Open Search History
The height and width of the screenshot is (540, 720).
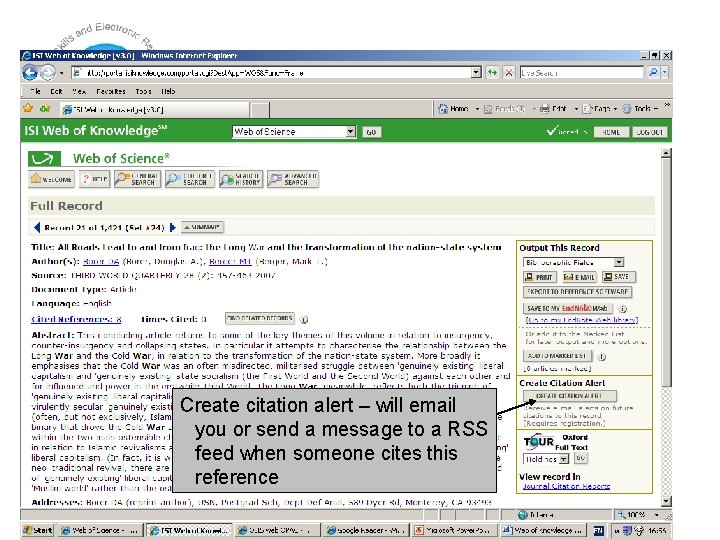point(241,179)
